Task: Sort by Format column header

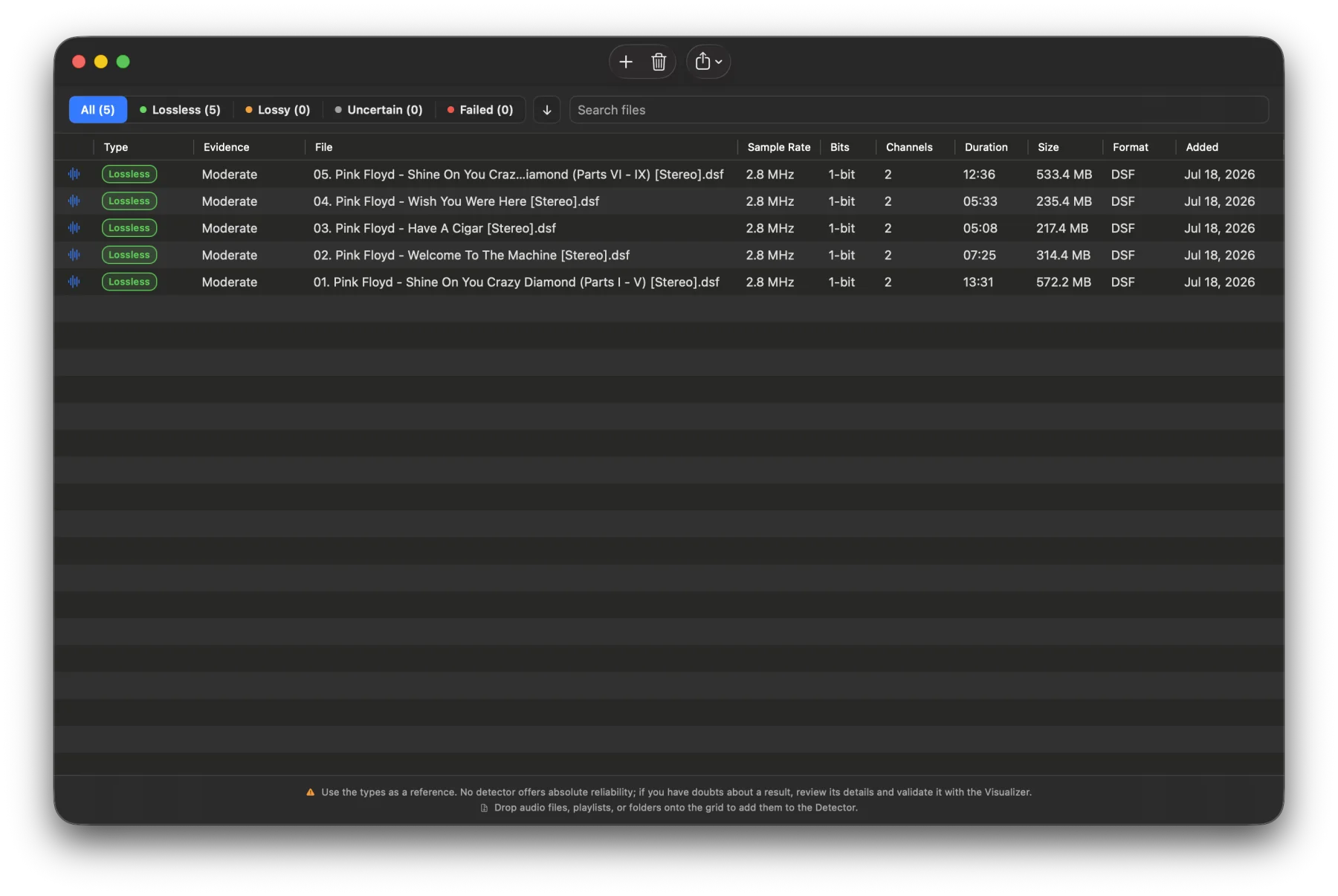Action: 1130,147
